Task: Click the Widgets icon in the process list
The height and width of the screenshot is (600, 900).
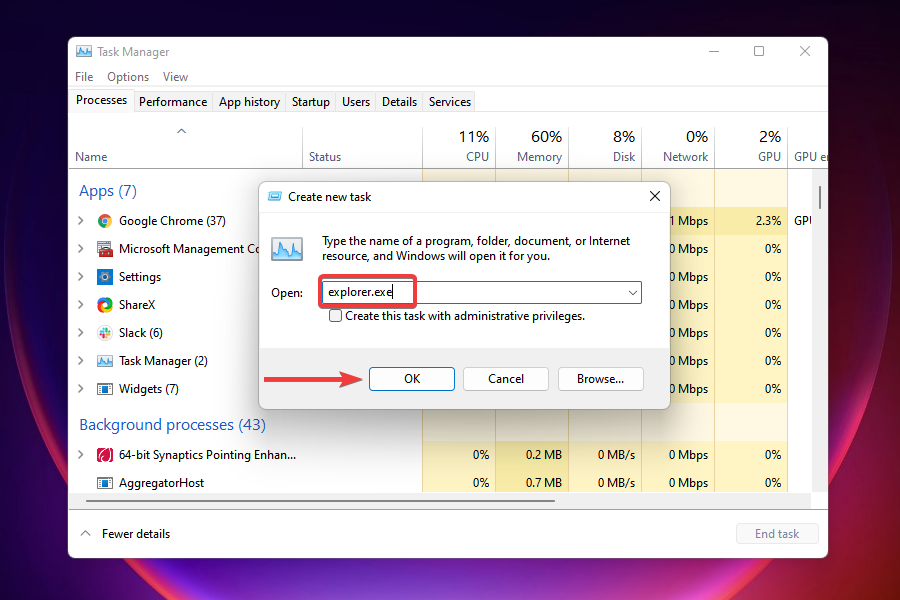Action: pyautogui.click(x=104, y=388)
